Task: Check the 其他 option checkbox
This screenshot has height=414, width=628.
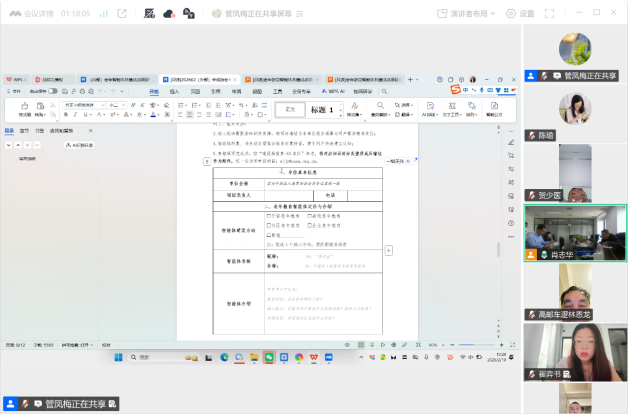Action: click(x=268, y=235)
